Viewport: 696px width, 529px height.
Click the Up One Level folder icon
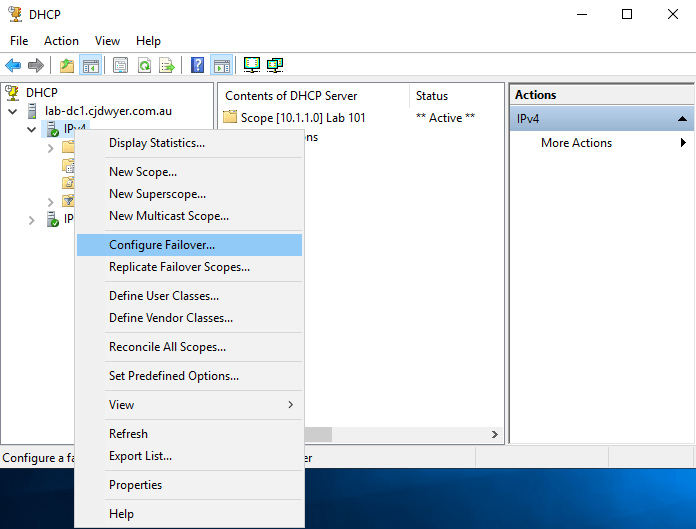coord(67,66)
